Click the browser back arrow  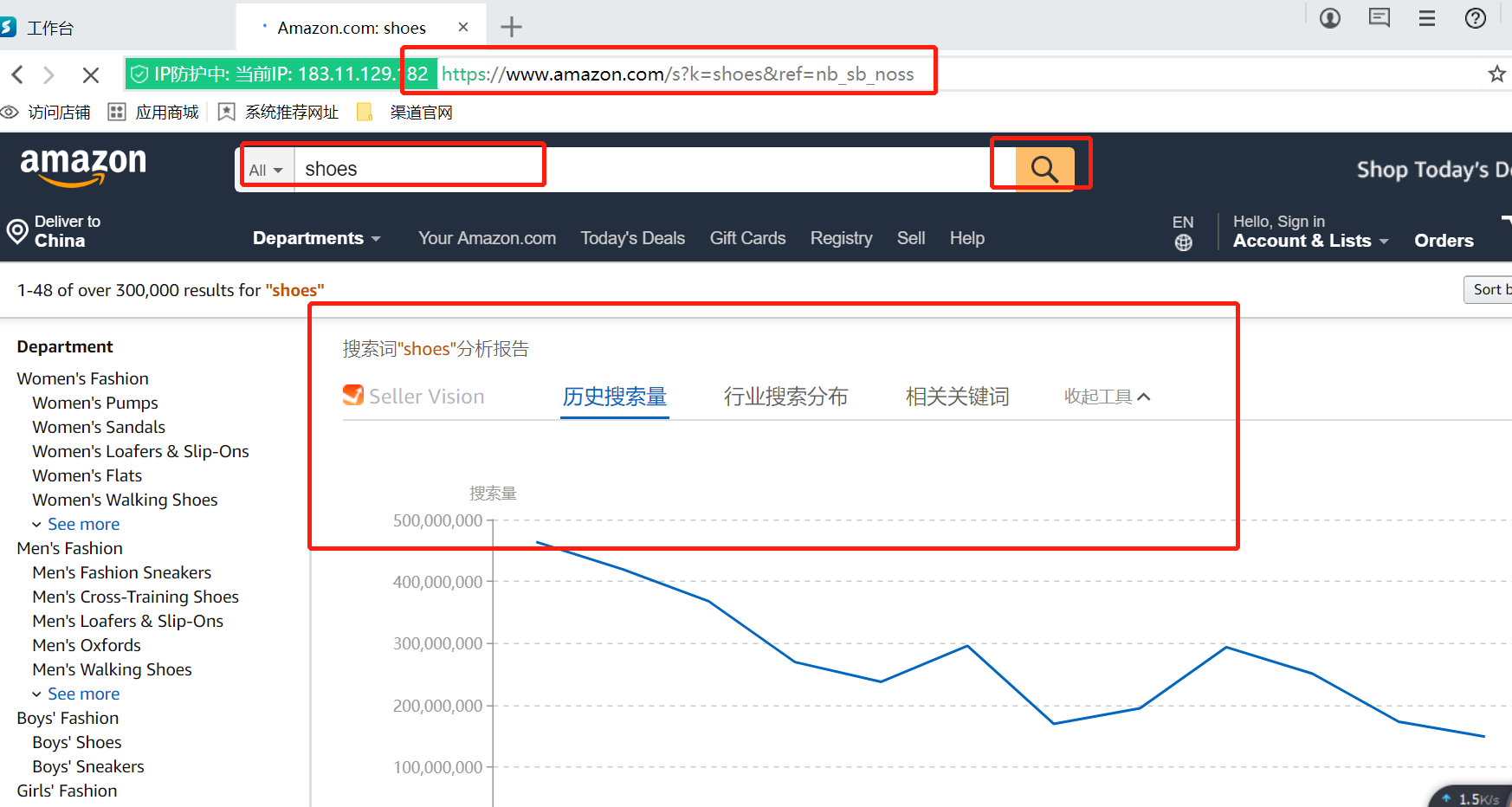[17, 74]
